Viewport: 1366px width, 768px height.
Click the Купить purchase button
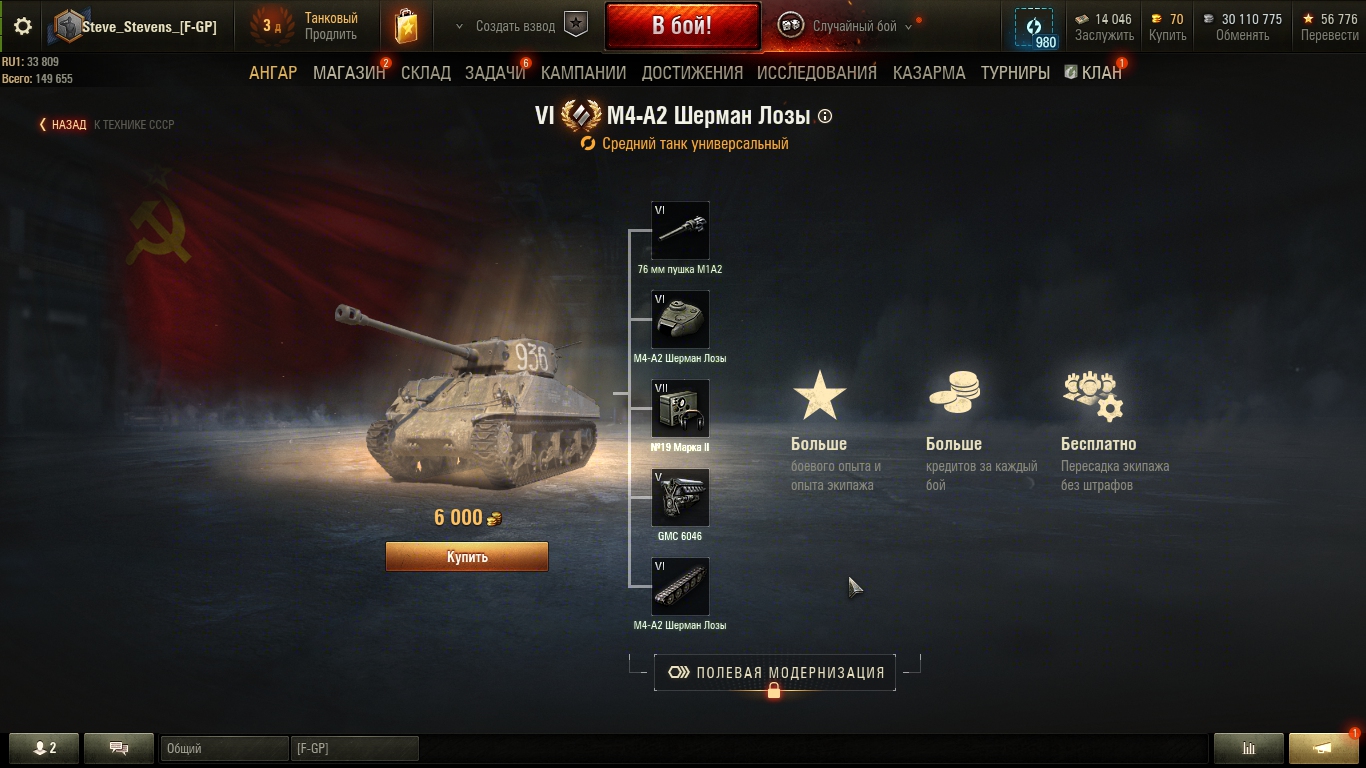click(467, 557)
